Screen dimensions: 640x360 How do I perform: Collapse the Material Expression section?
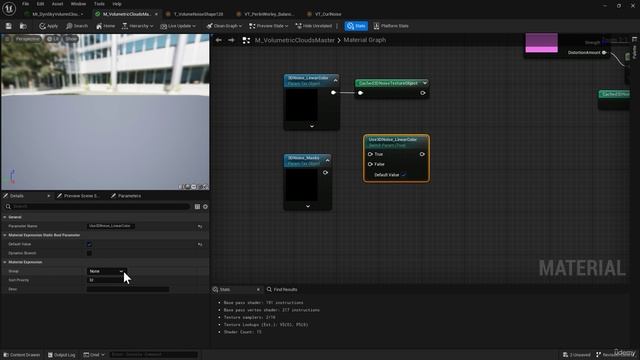(x=5, y=262)
